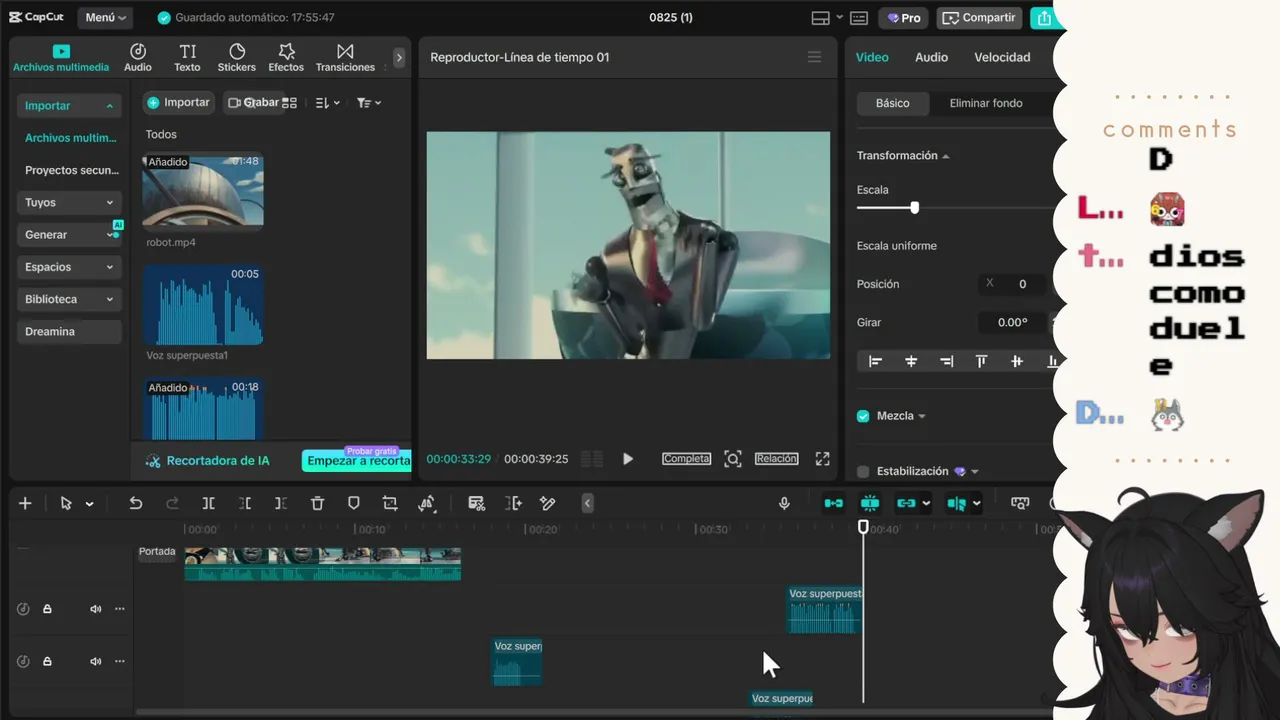Screen dimensions: 1280x720
Task: Click the Grabar record button
Action: click(x=253, y=103)
